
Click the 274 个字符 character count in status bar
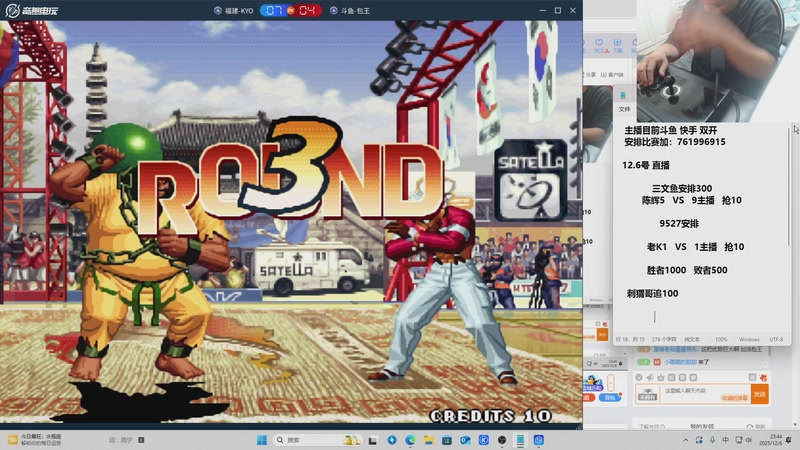pos(664,339)
